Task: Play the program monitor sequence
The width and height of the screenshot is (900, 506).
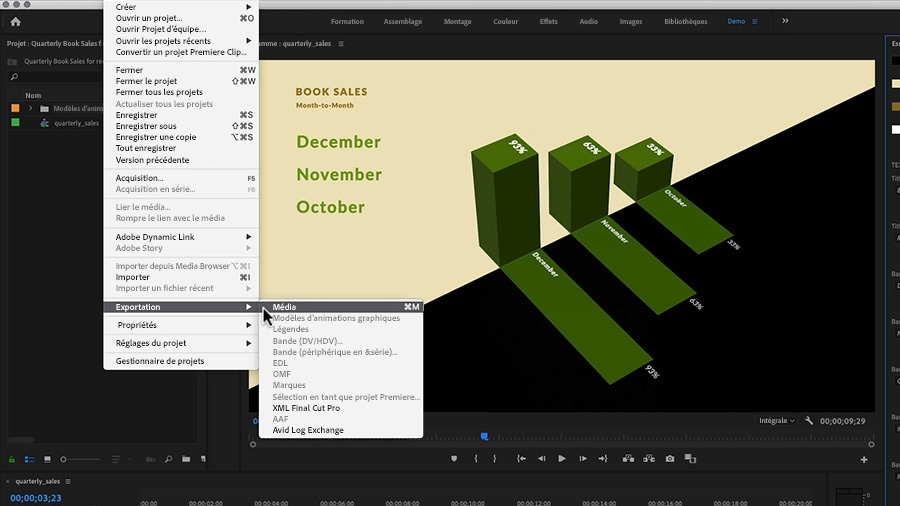Action: (x=562, y=459)
